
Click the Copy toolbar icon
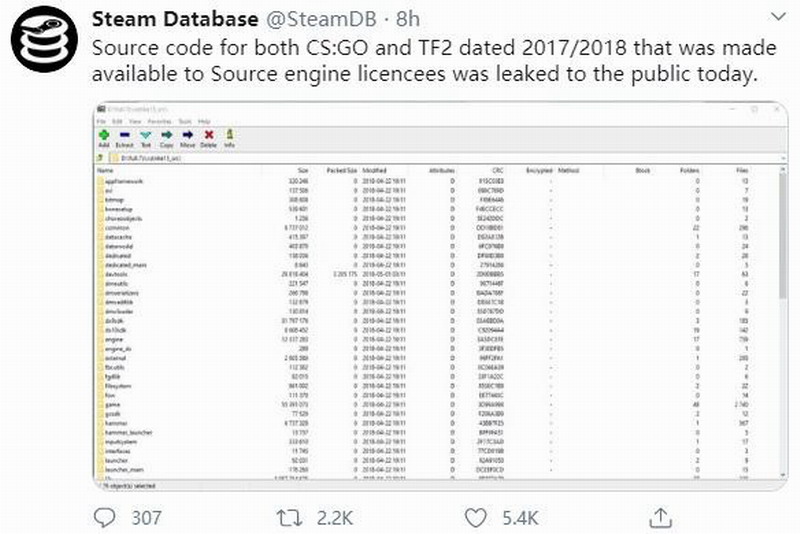(166, 135)
